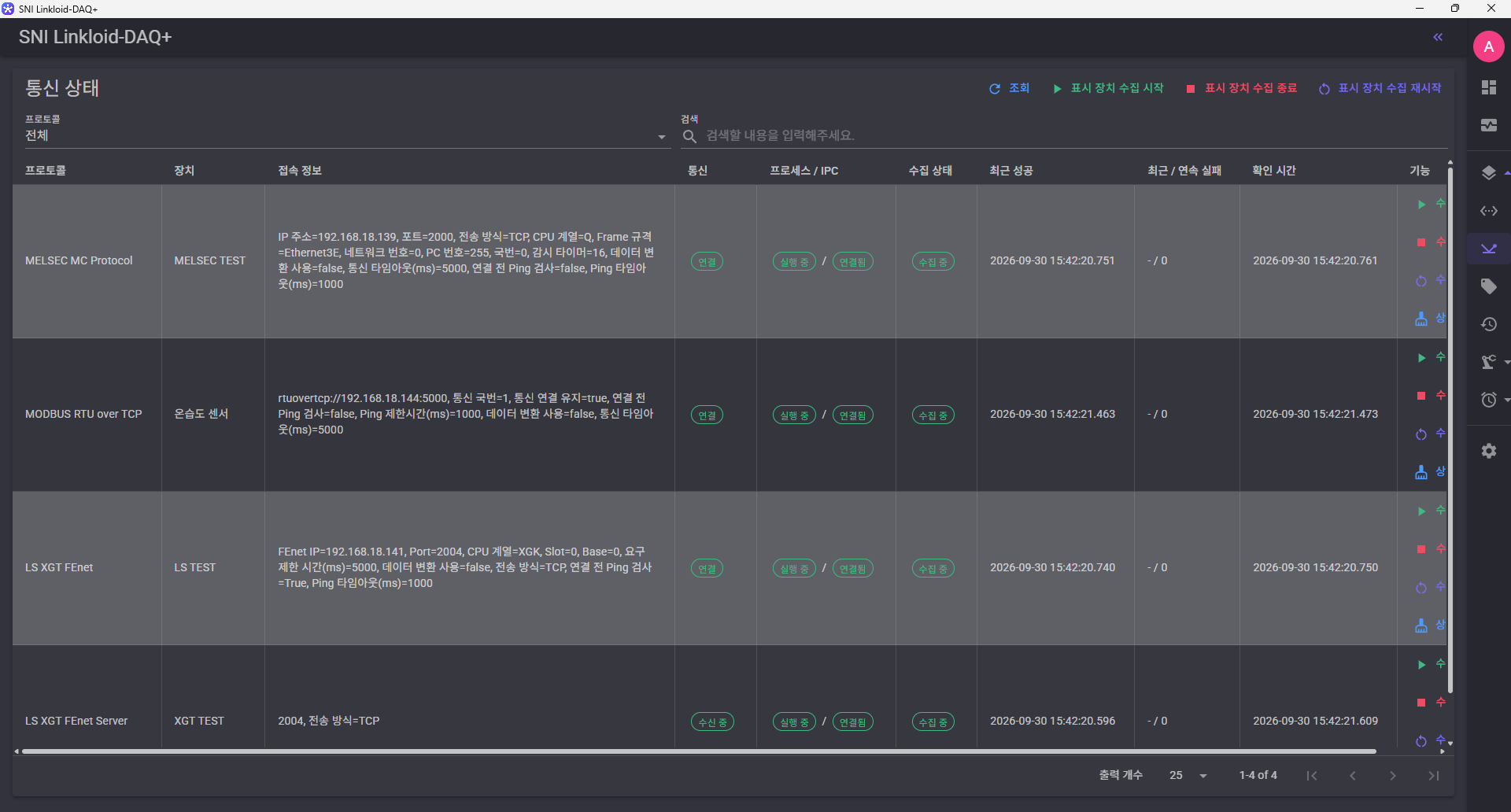Image resolution: width=1511 pixels, height=812 pixels.
Task: Open the monitoring waveform icon in sidebar
Action: tap(1488, 125)
